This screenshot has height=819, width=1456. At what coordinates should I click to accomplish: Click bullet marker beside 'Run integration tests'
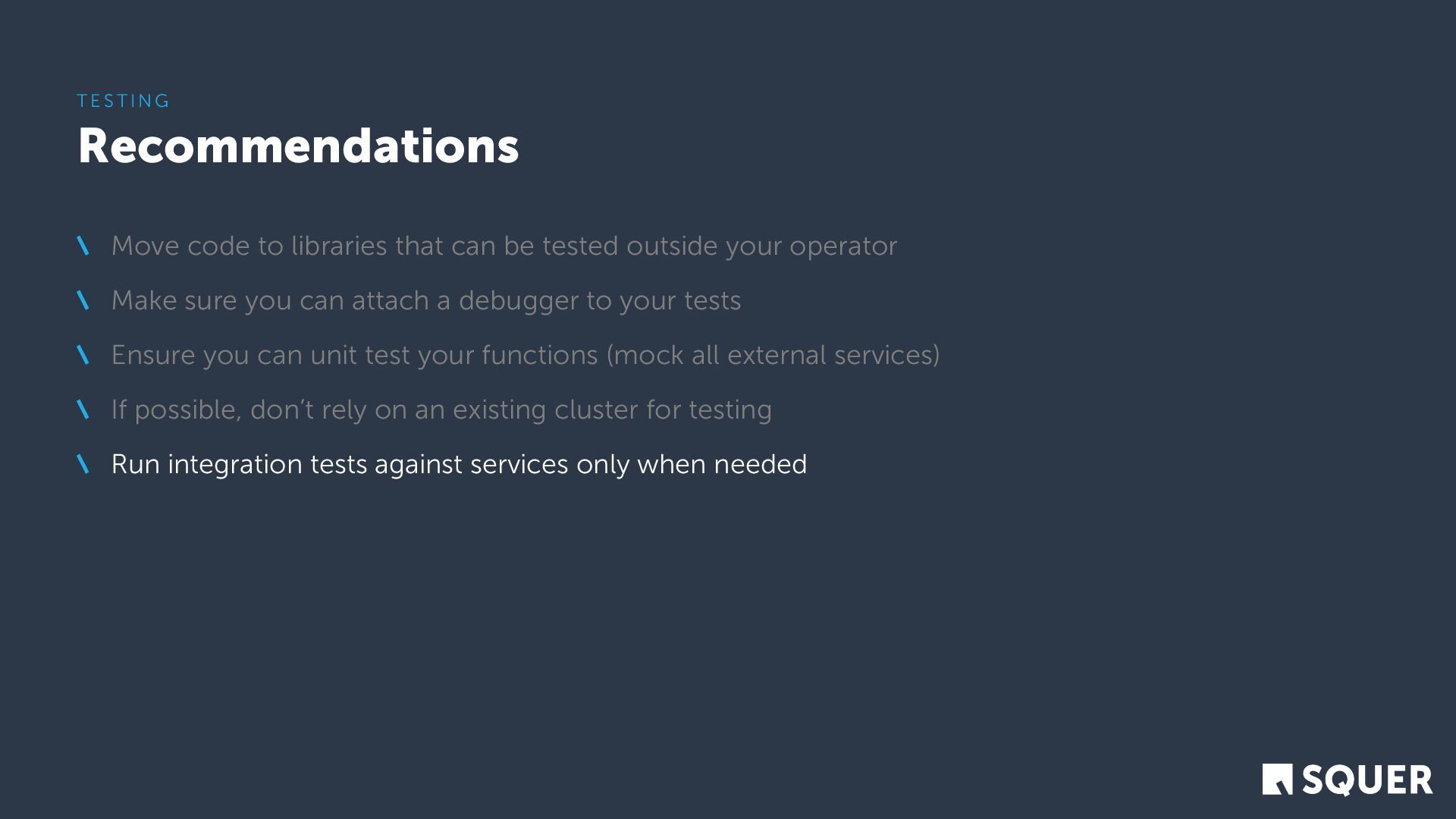pyautogui.click(x=83, y=464)
